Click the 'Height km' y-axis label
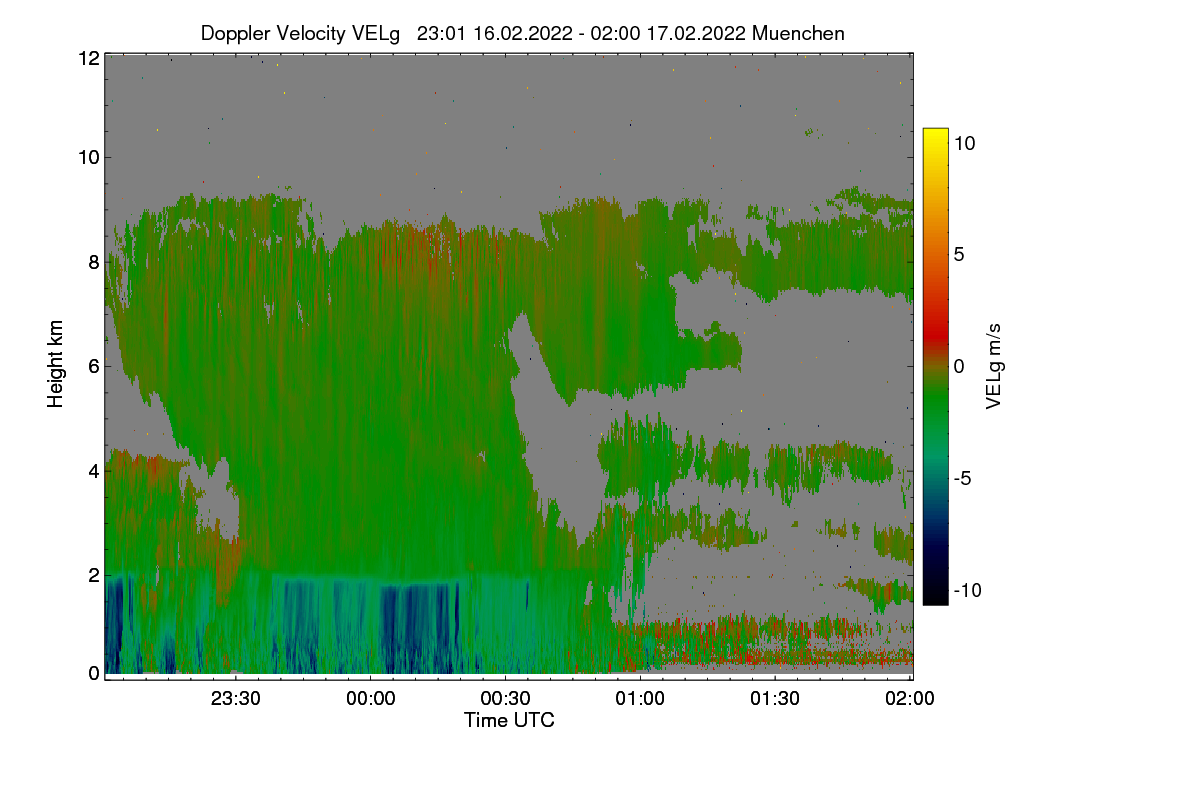 click(x=55, y=365)
